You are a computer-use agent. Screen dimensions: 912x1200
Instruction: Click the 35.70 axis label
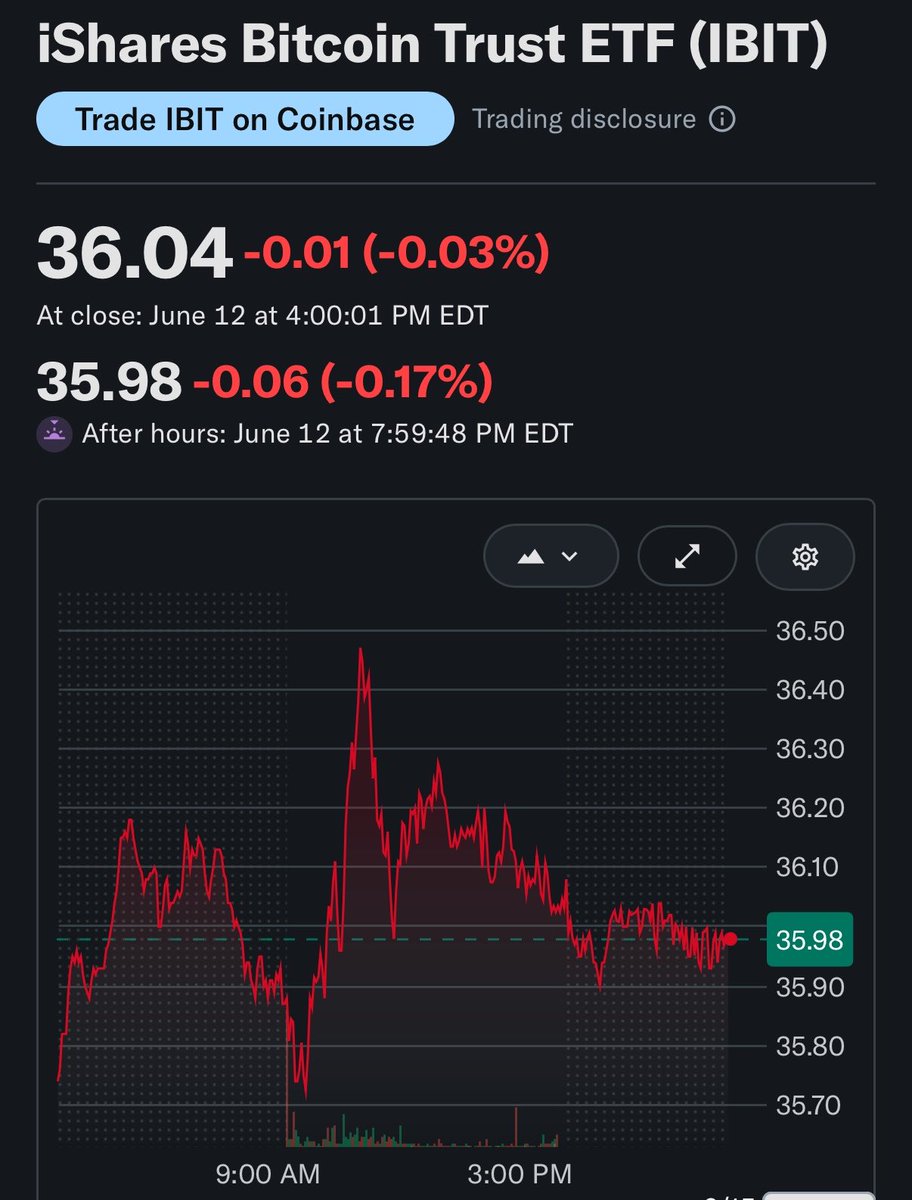pyautogui.click(x=810, y=1105)
